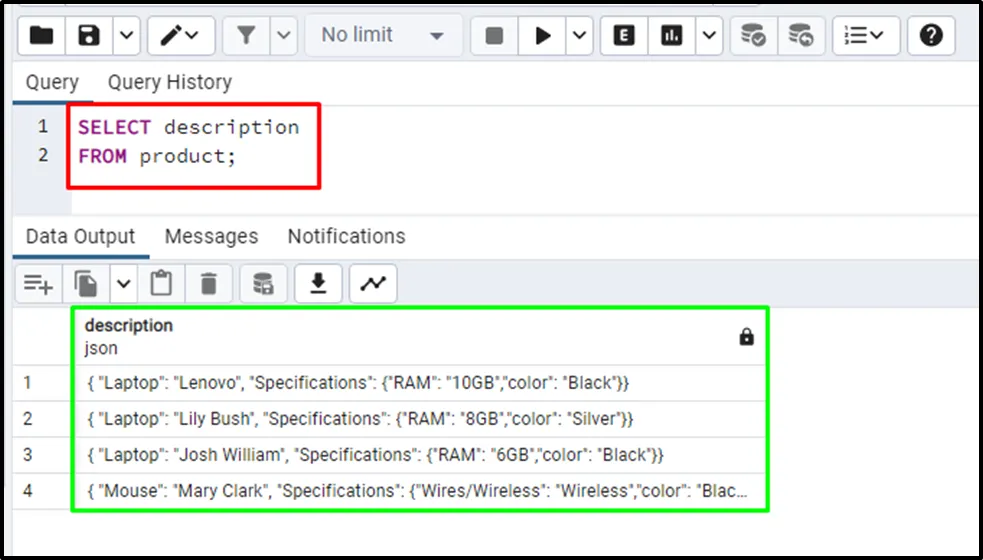Switch to the Query History tab
The image size is (983, 560).
tap(169, 83)
